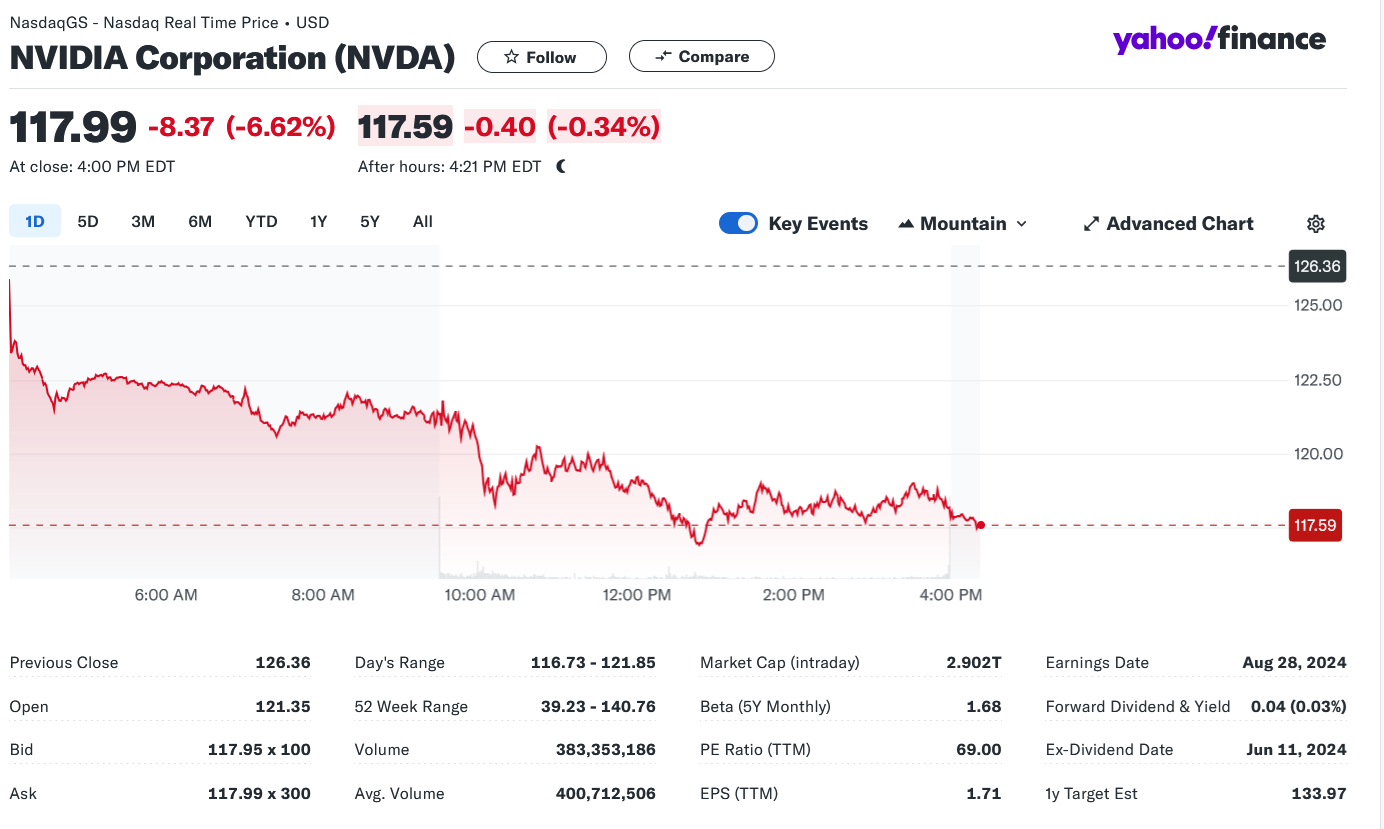
Task: Follow the NVDA stock
Action: click(542, 57)
